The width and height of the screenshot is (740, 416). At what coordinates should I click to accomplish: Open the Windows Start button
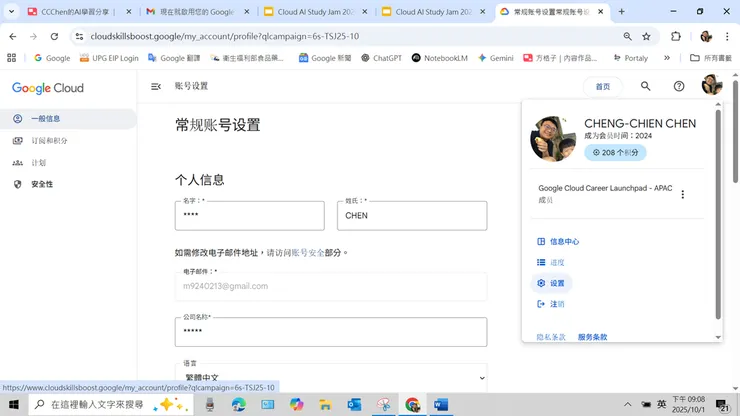click(x=14, y=405)
